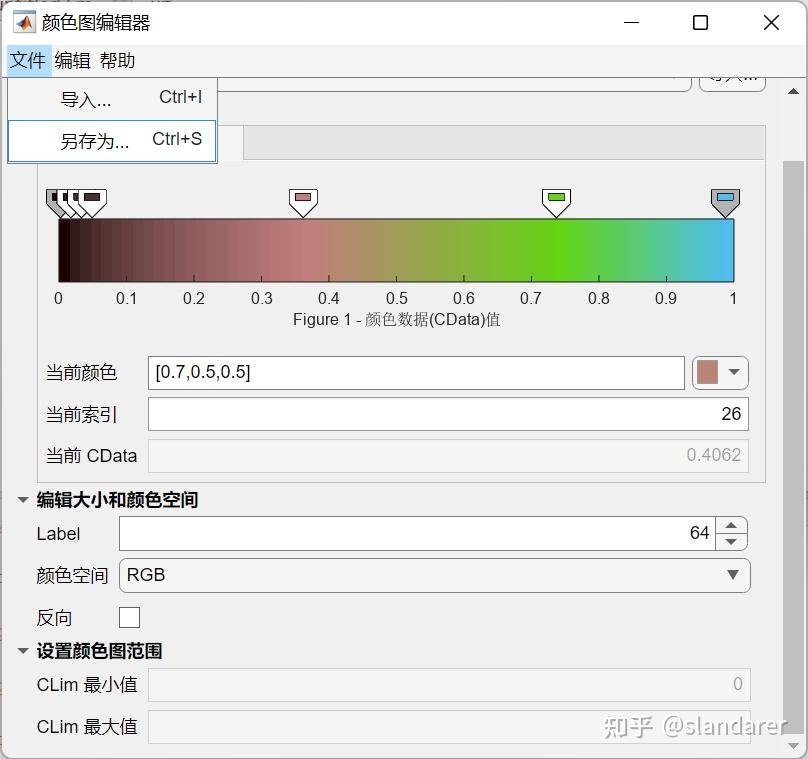Select the pink color stop marker near 0.35

pos(301,199)
